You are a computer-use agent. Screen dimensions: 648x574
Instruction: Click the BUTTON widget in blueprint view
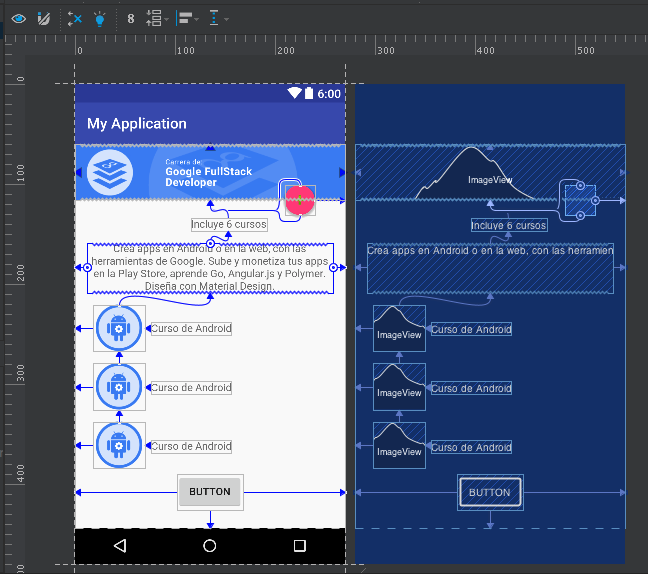tap(490, 492)
